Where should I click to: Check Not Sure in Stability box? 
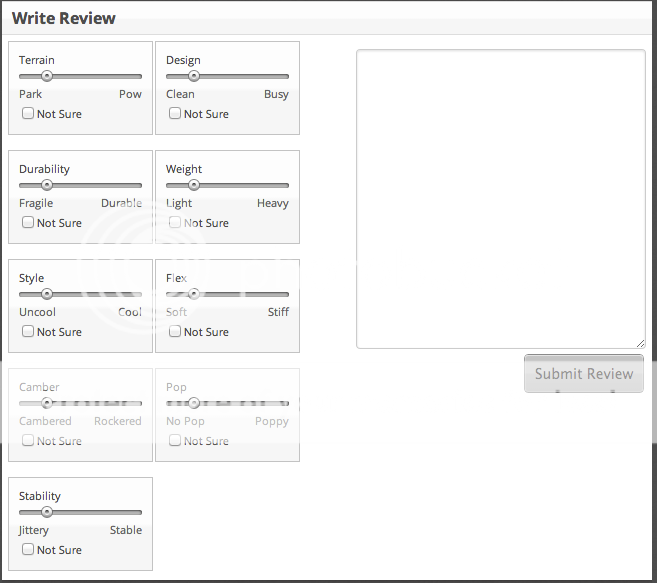coord(28,550)
